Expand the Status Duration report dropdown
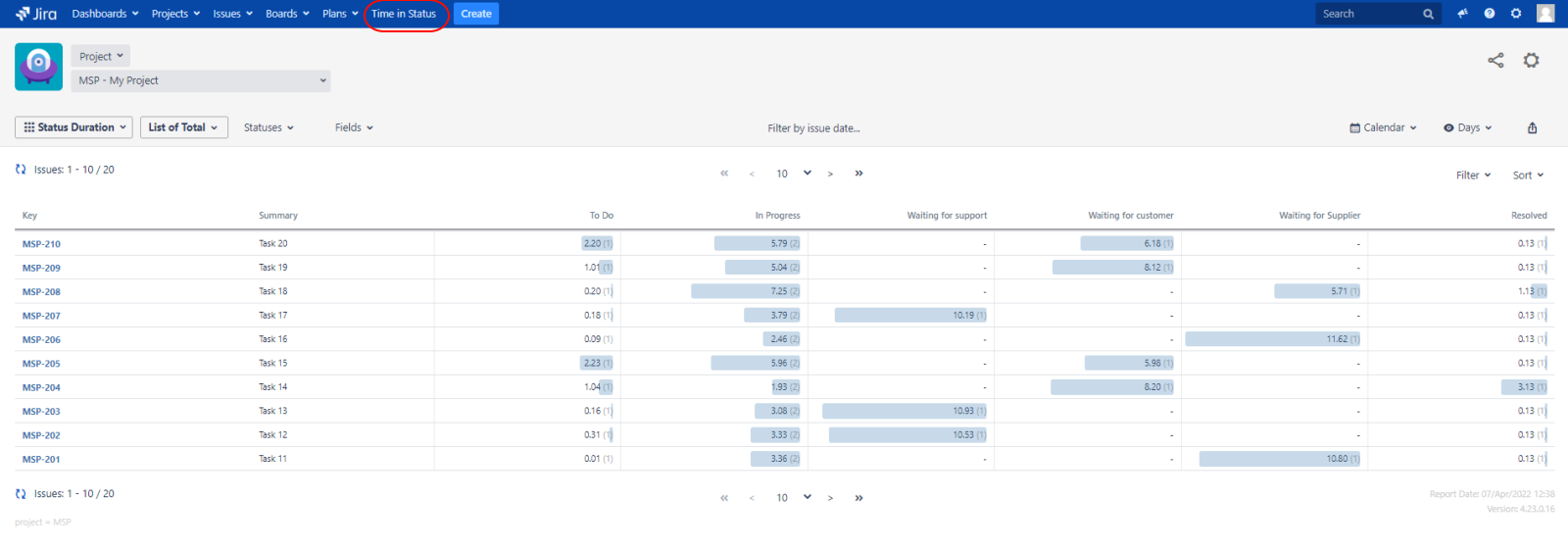Screen dimensions: 1568x550 [75, 127]
